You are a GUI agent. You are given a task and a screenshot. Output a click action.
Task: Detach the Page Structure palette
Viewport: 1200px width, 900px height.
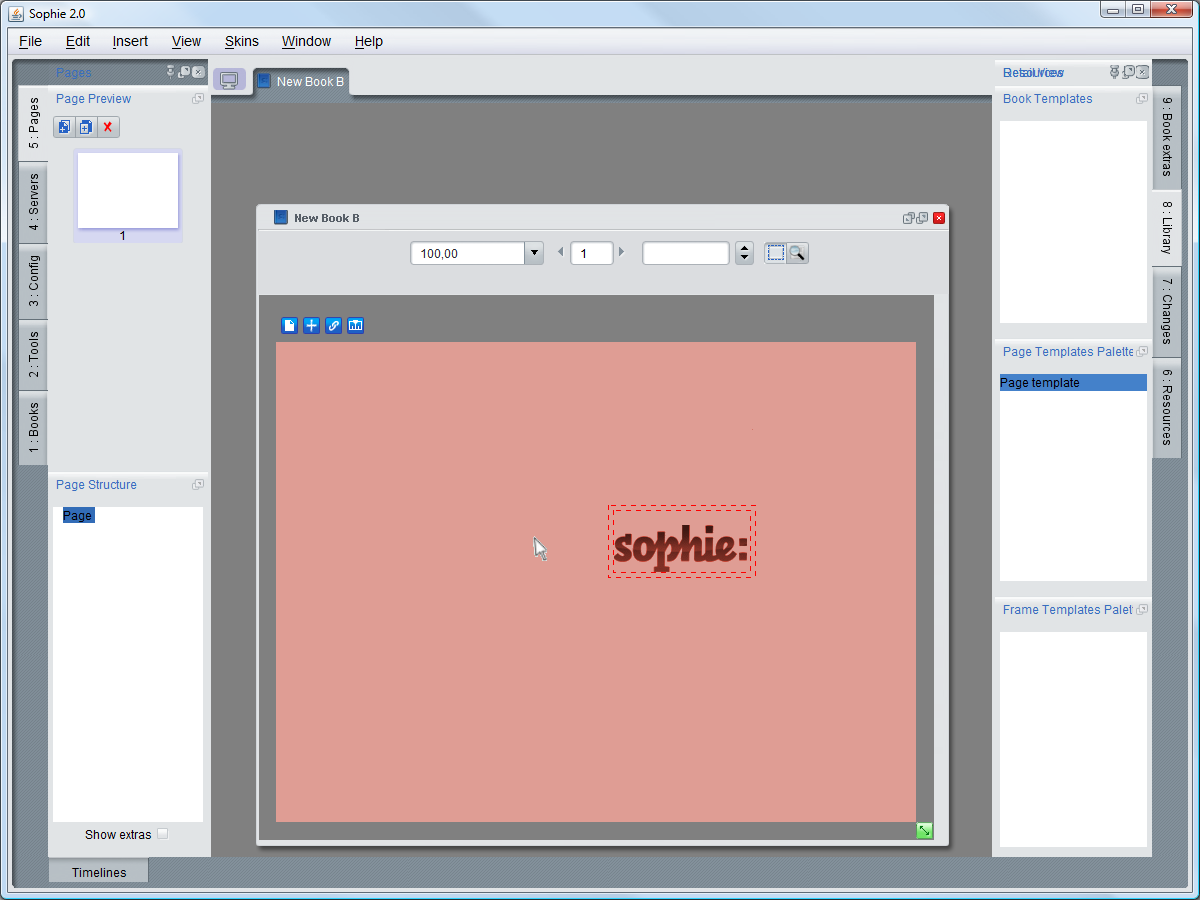(198, 485)
